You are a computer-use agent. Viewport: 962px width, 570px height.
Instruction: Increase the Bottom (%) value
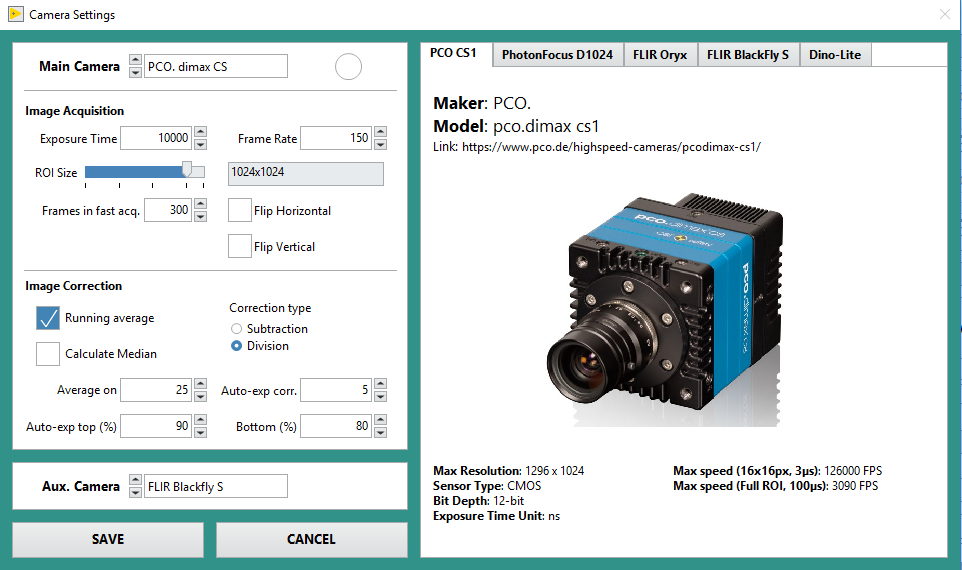point(380,420)
